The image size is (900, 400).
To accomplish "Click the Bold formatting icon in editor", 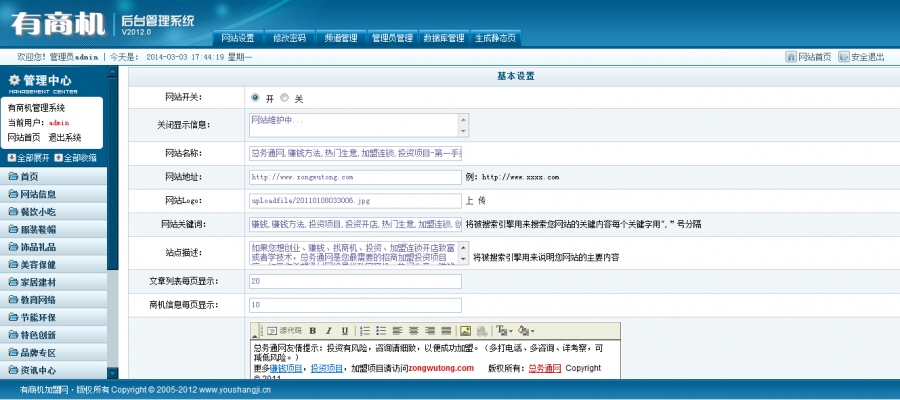I will tap(313, 331).
